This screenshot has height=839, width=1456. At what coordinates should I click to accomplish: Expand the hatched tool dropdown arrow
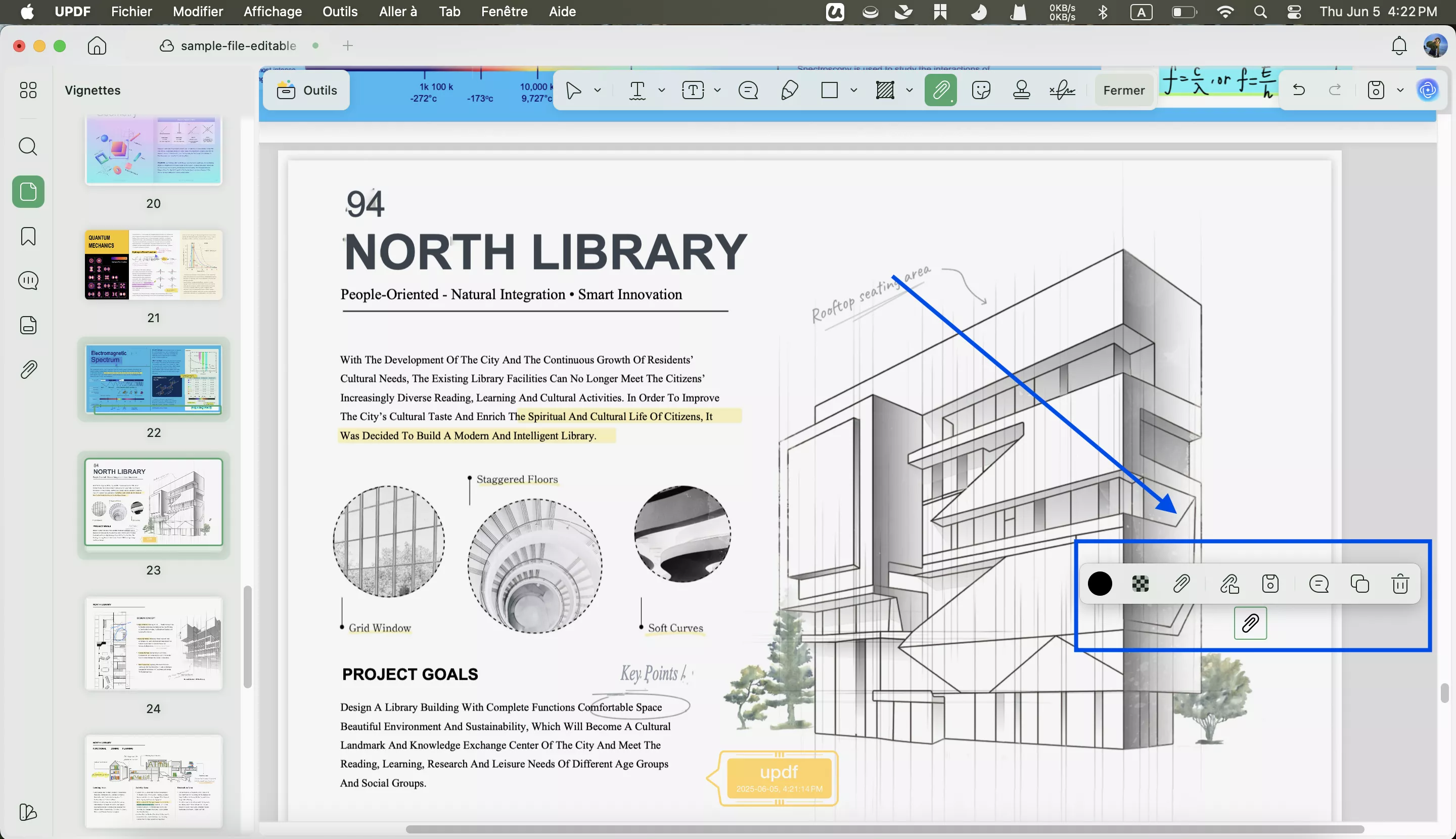909,91
